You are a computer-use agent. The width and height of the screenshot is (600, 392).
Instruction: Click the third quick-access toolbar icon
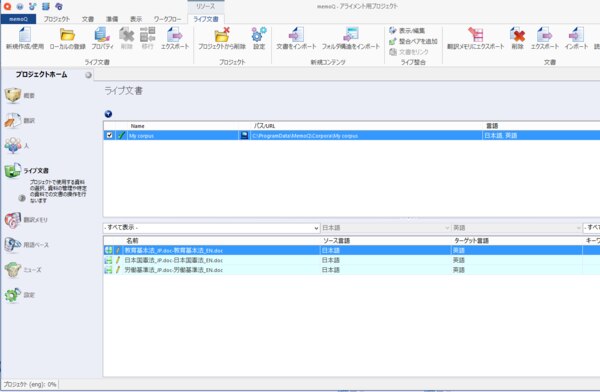pos(33,7)
